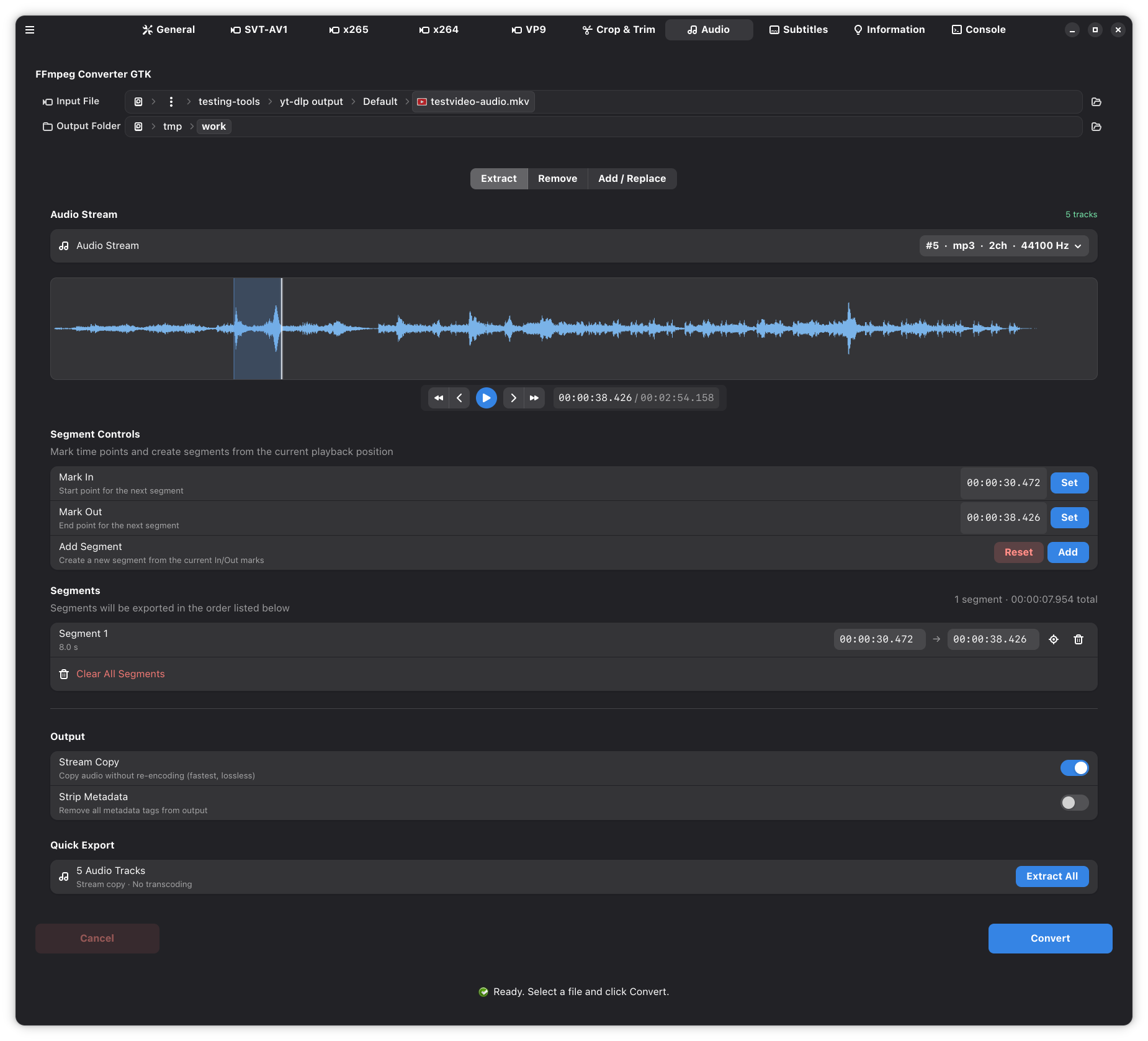Click the input path root drive icon
The height and width of the screenshot is (1041, 1148).
pyautogui.click(x=138, y=102)
